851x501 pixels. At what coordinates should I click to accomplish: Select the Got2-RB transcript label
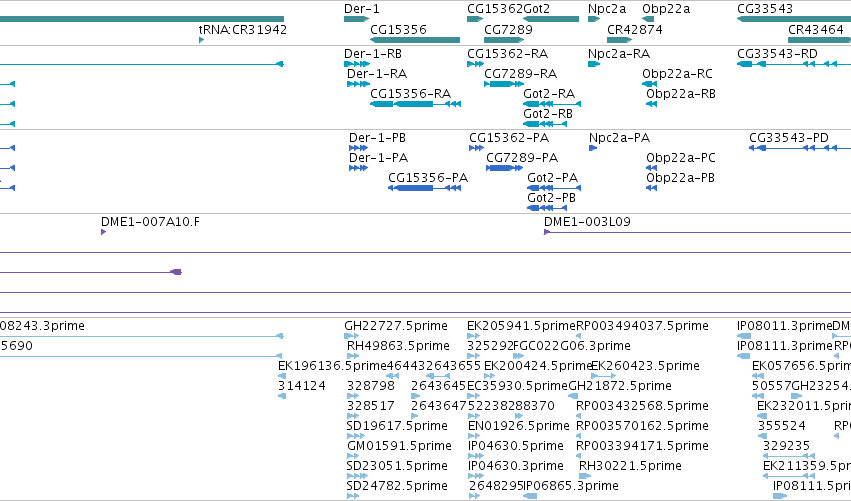[x=548, y=114]
